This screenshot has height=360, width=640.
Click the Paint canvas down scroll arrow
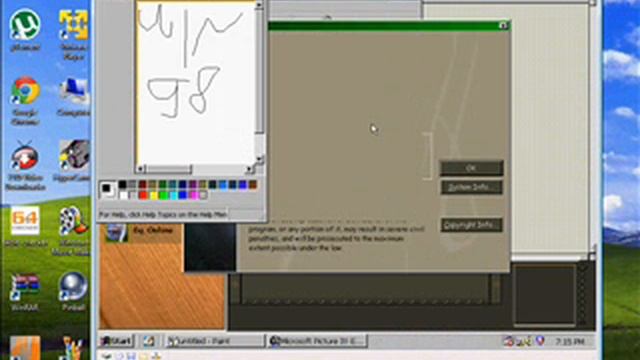[x=260, y=159]
